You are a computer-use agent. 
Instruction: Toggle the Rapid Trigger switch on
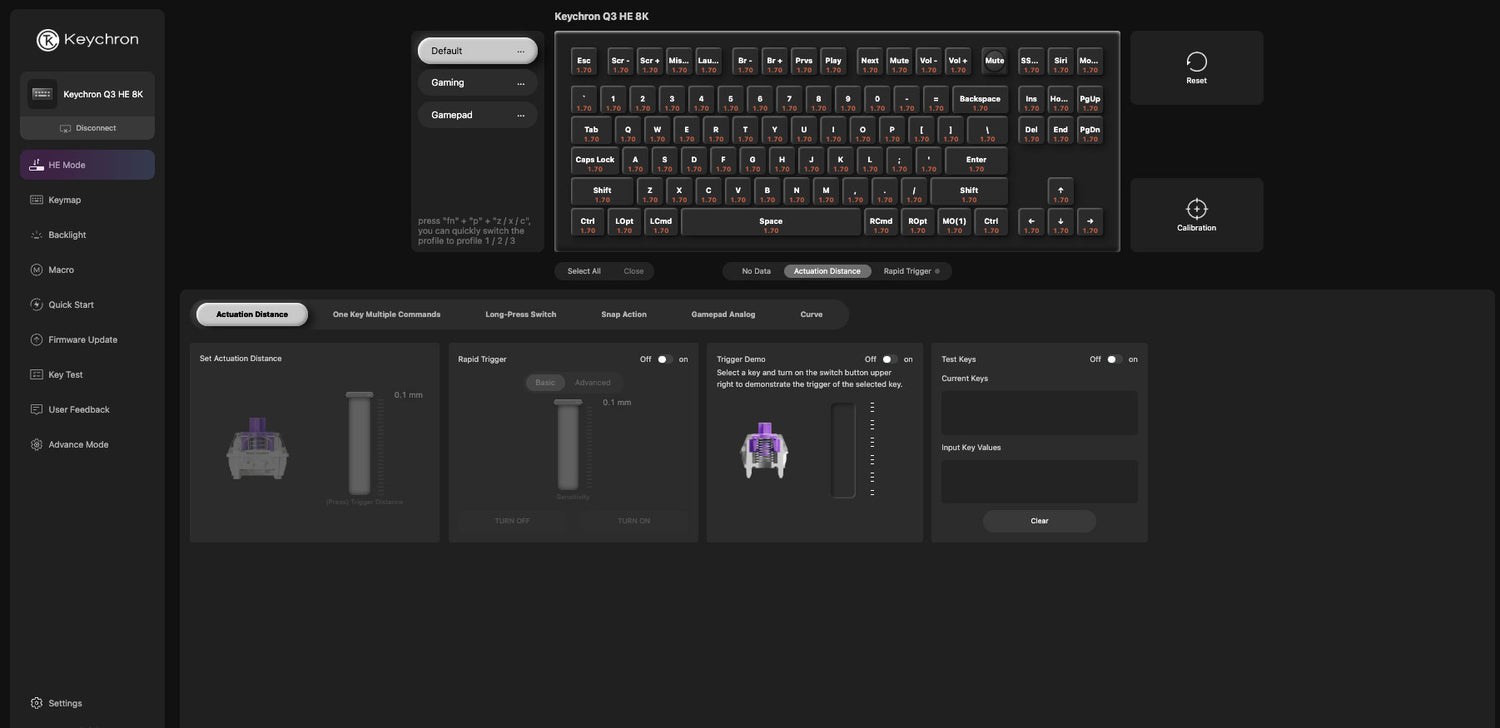[x=664, y=359]
